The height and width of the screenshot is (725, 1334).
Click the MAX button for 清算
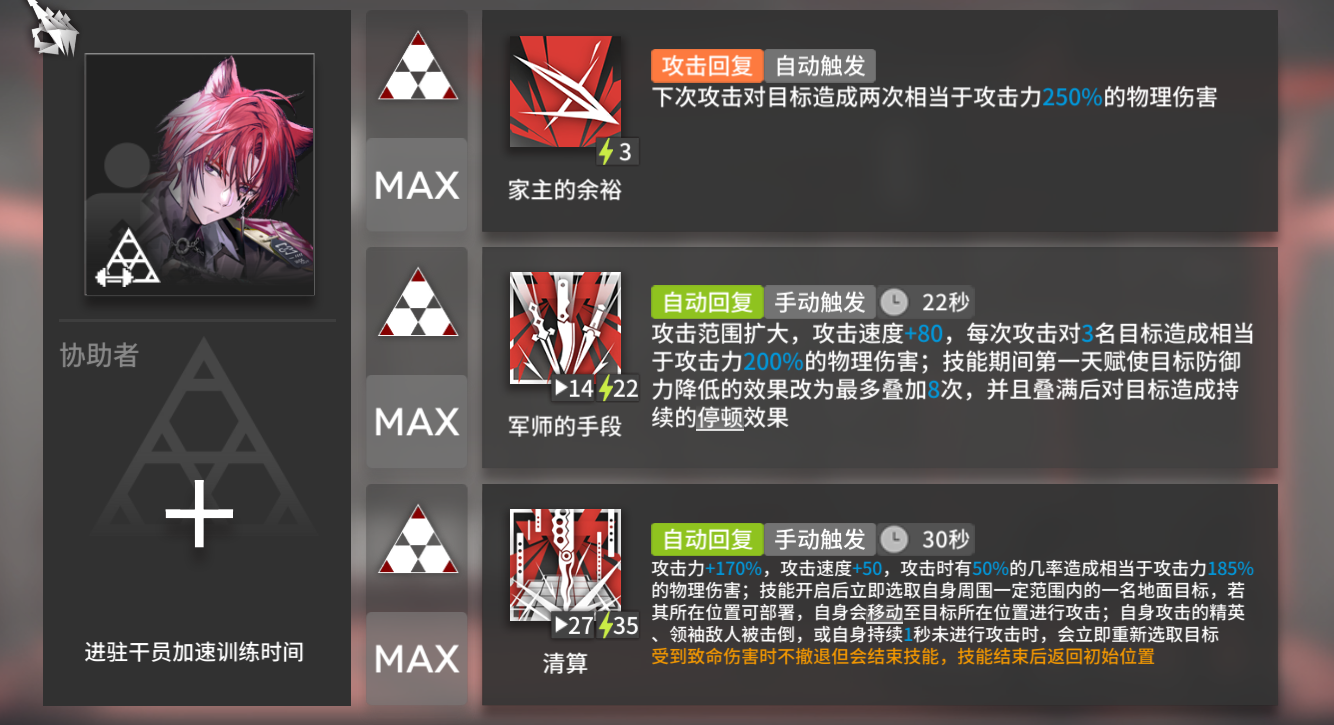[417, 659]
